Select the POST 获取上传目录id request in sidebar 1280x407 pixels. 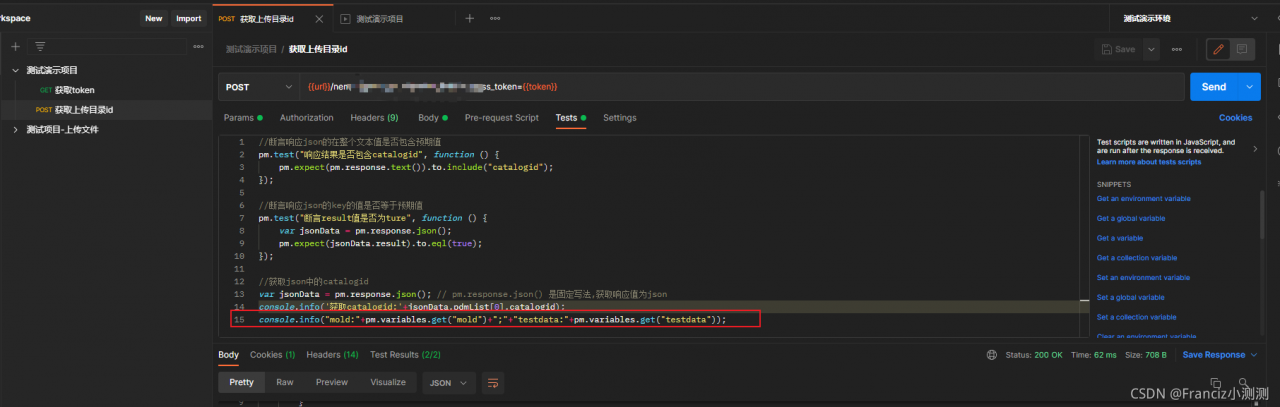74,109
